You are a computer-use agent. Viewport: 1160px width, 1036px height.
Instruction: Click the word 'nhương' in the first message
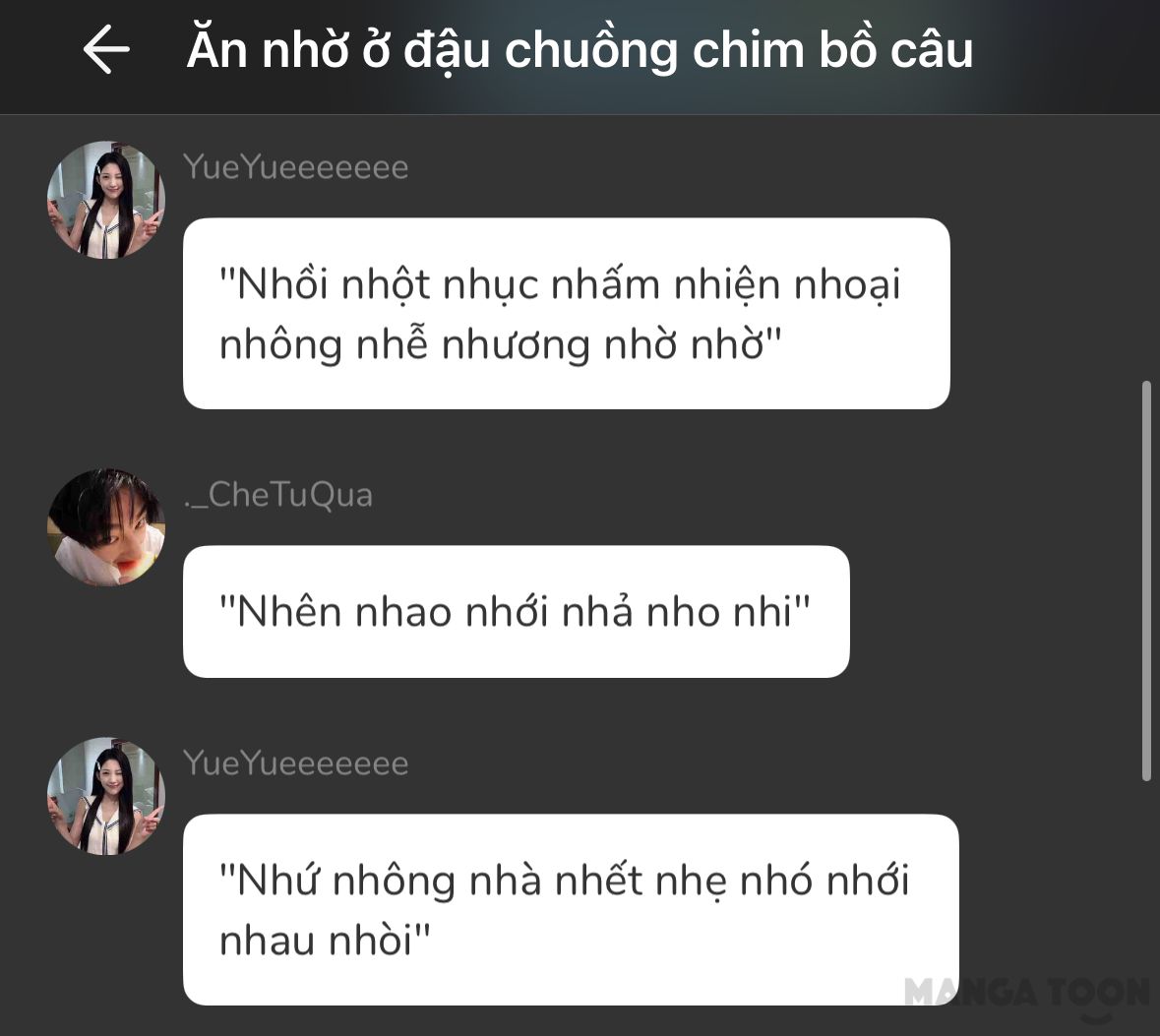pyautogui.click(x=516, y=345)
